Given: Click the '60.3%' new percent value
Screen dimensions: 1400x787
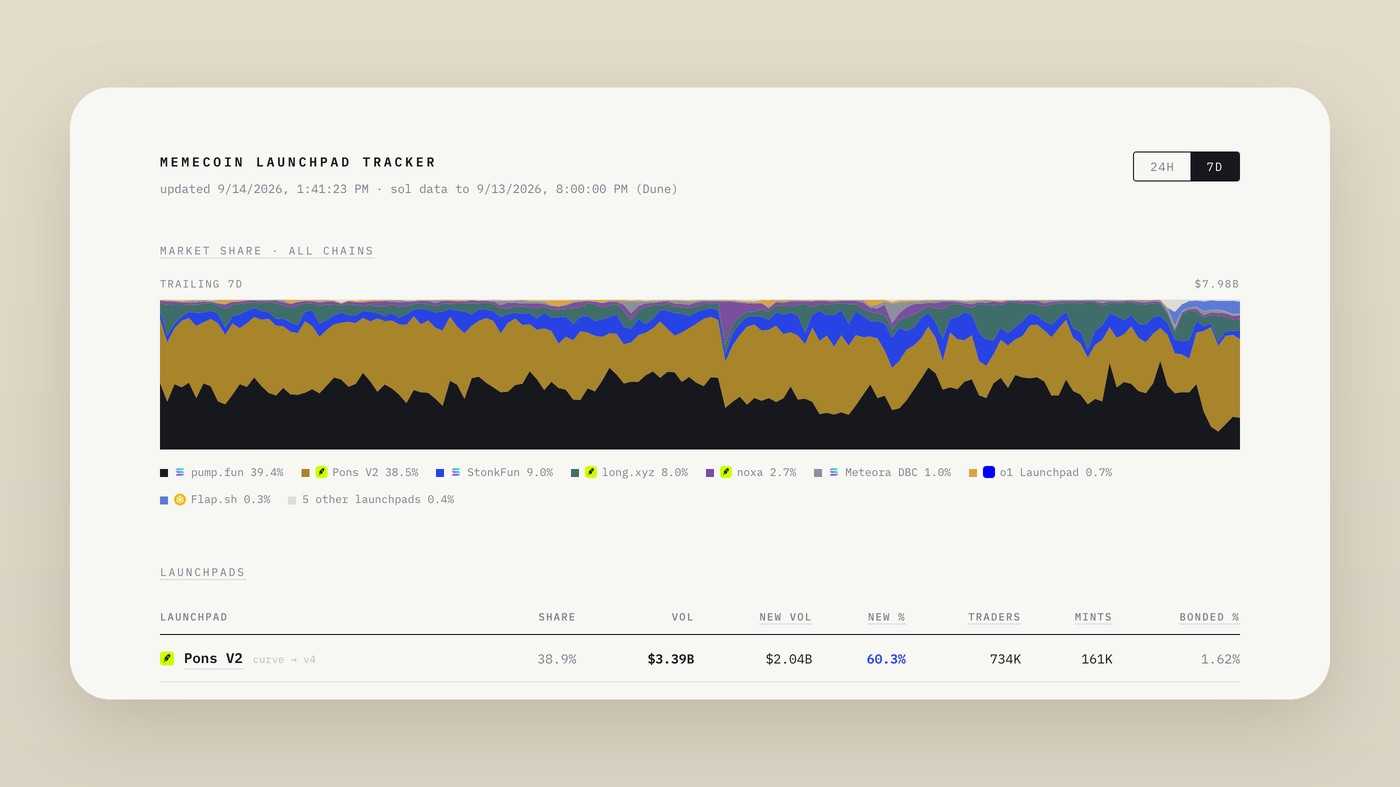Looking at the screenshot, I should point(885,659).
